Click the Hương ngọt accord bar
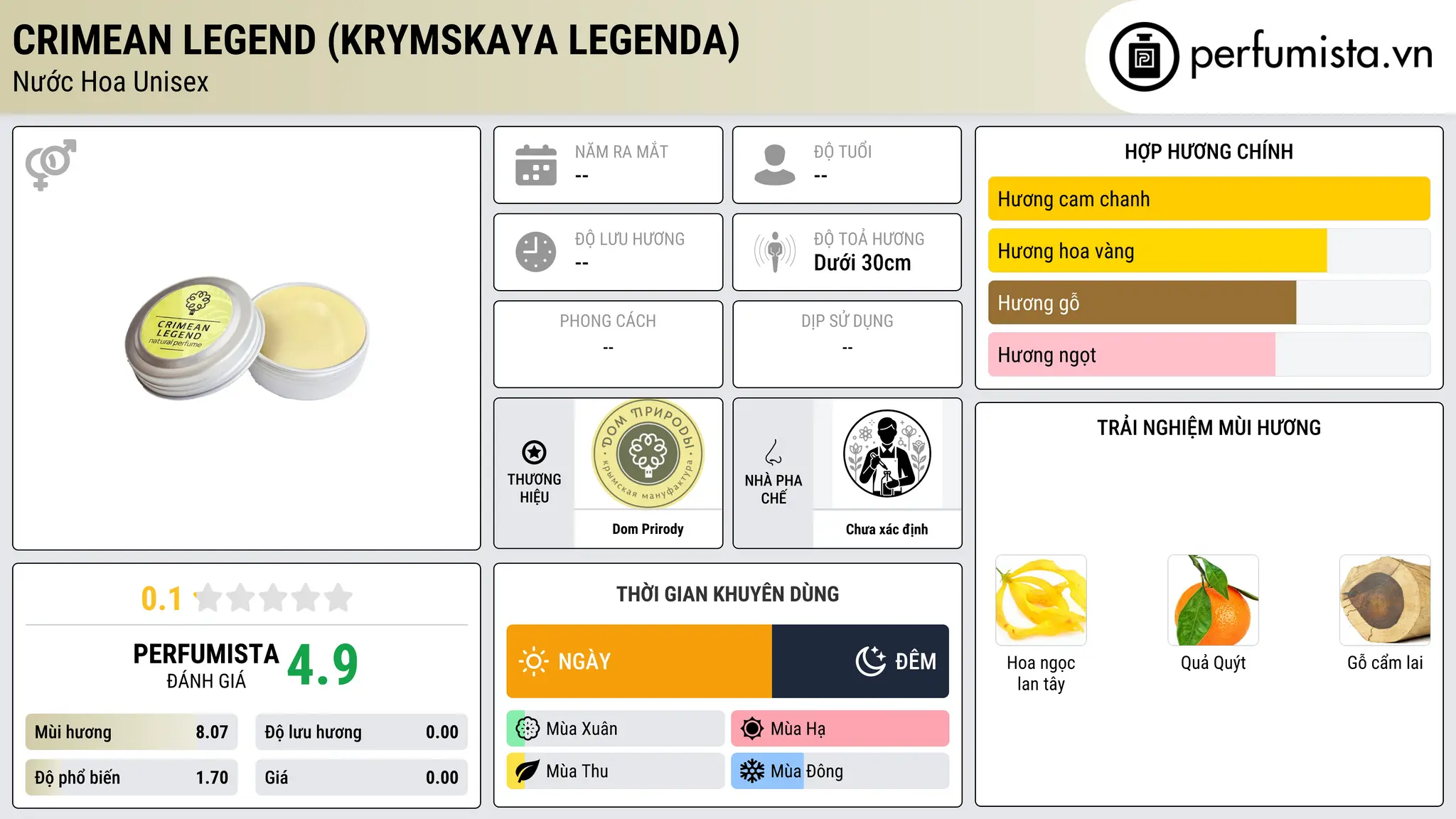The height and width of the screenshot is (819, 1456). 1209,355
